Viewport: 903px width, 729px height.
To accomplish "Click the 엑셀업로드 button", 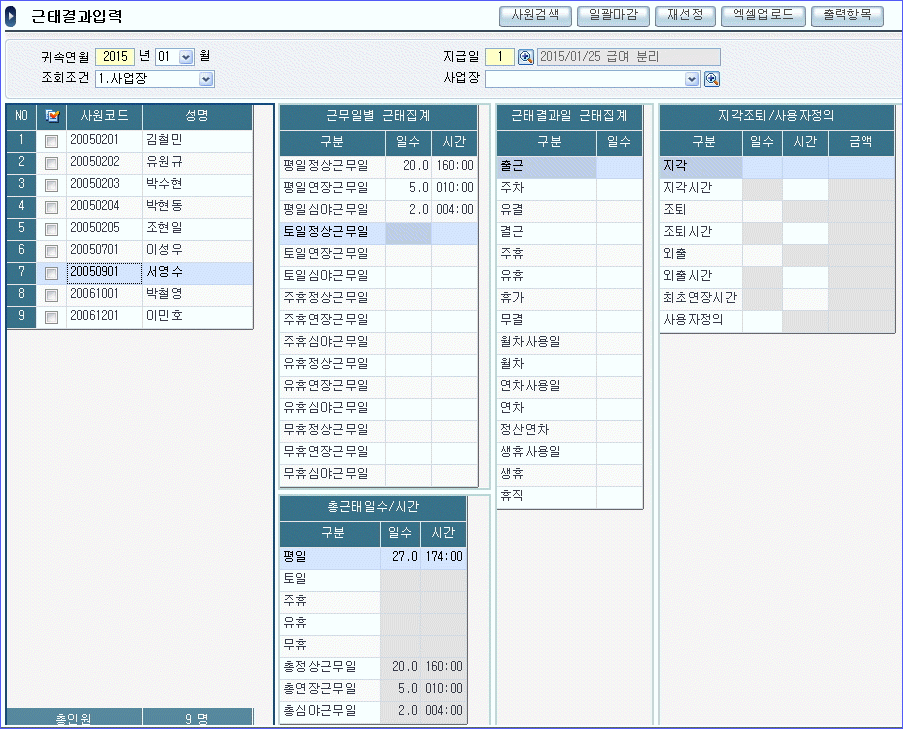I will pos(764,16).
